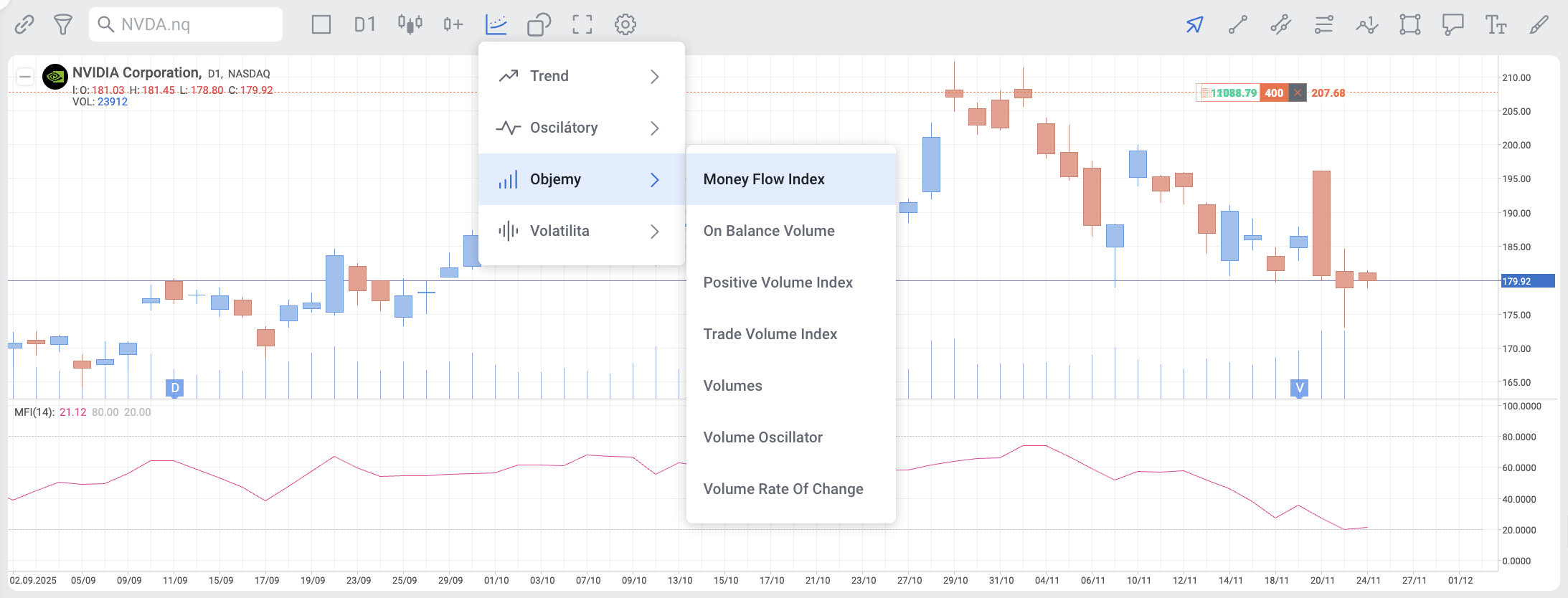Select the freehand brush tool
The height and width of the screenshot is (598, 1568).
(x=1539, y=24)
